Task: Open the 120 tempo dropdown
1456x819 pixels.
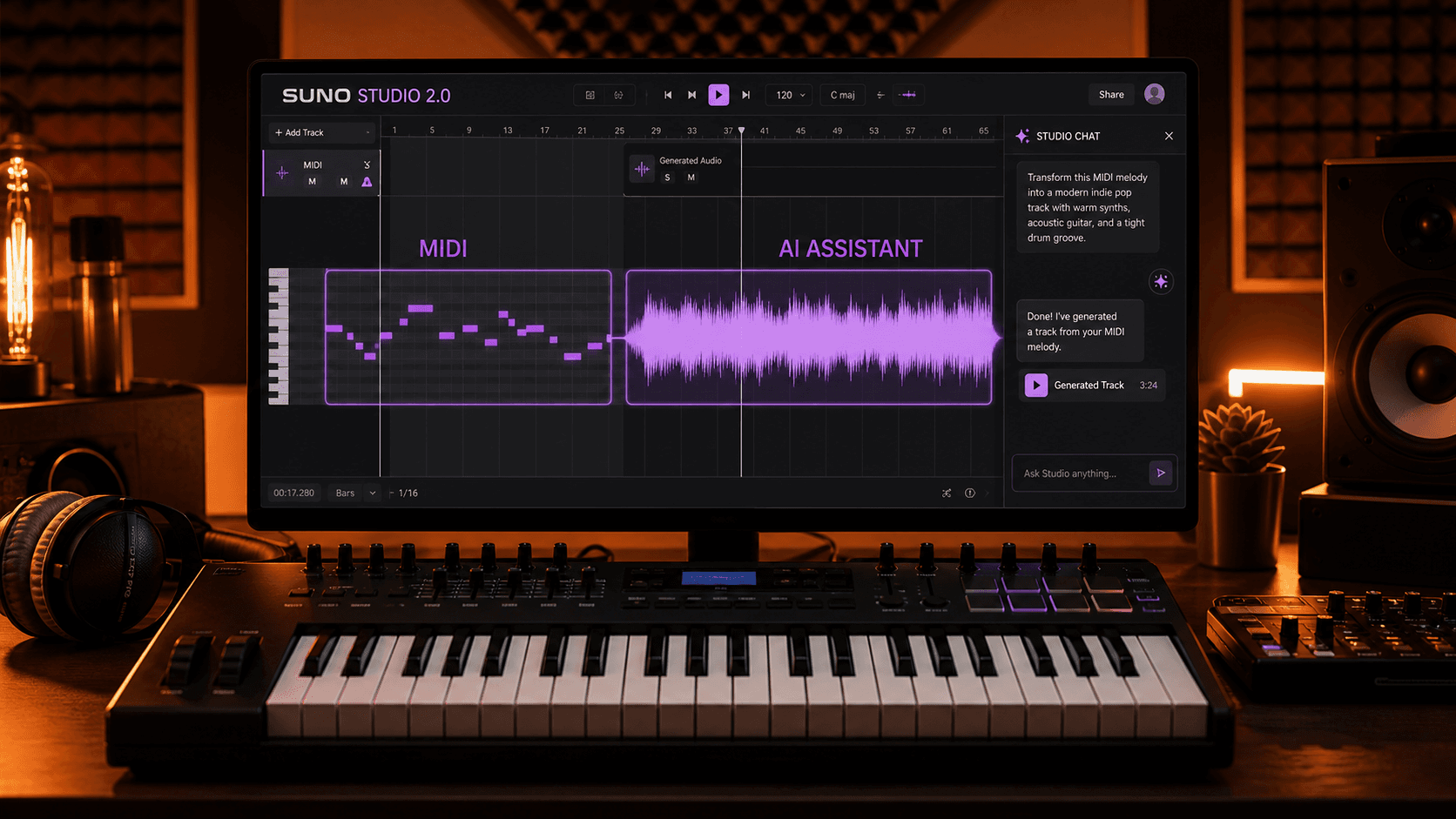Action: pyautogui.click(x=790, y=95)
